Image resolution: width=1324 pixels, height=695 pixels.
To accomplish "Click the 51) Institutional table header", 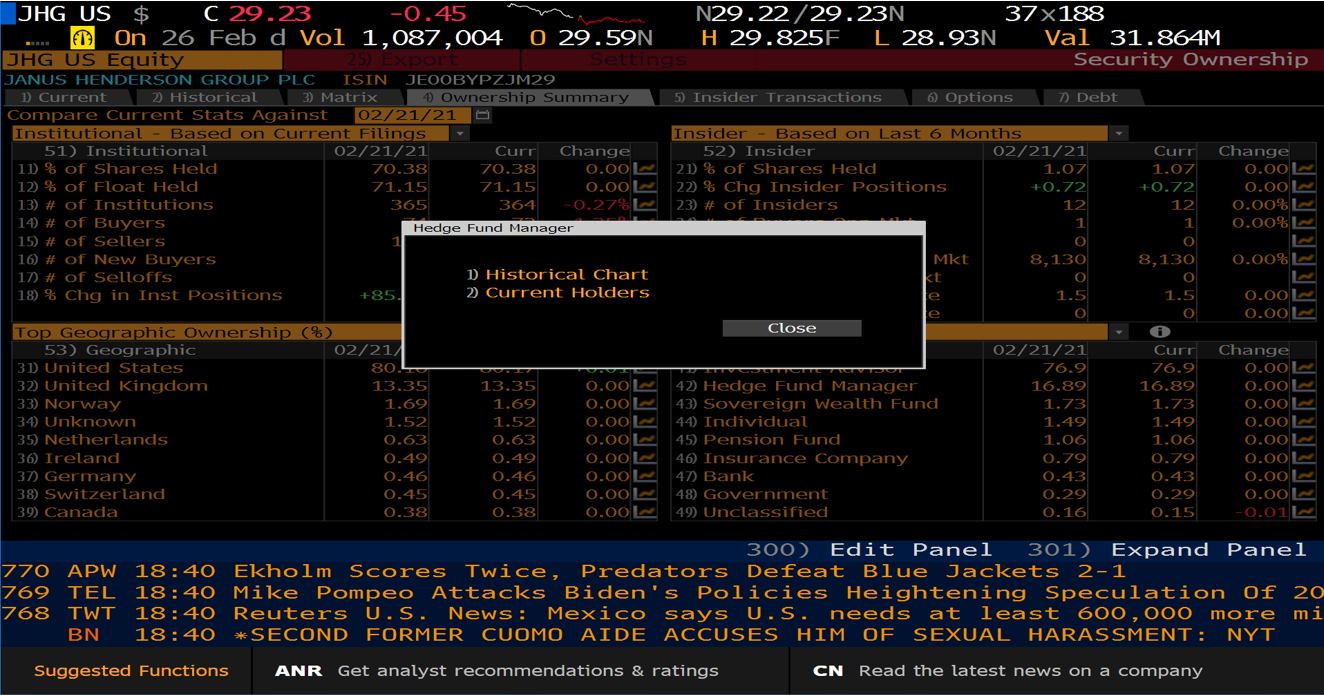I will [x=126, y=151].
